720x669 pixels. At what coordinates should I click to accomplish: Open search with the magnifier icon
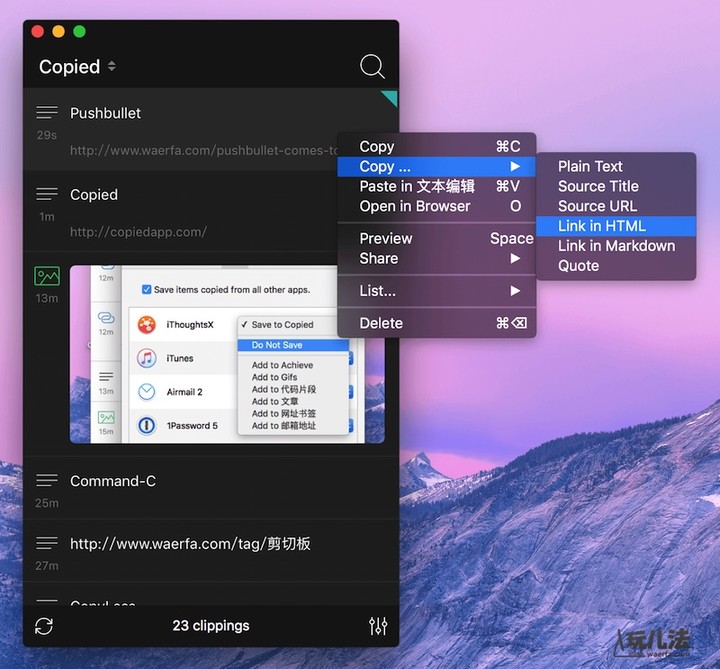[372, 67]
